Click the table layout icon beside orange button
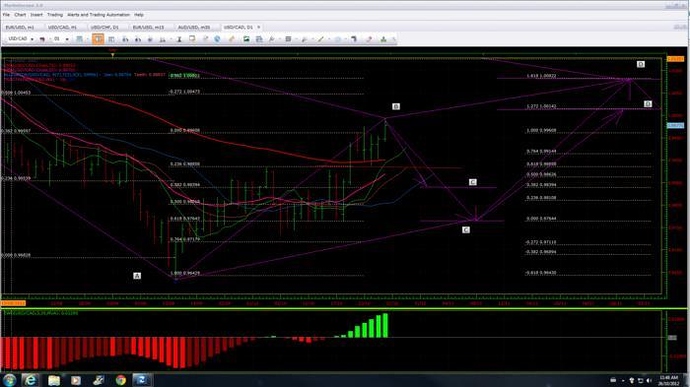Screen dimensions: 690x387 tap(111, 39)
